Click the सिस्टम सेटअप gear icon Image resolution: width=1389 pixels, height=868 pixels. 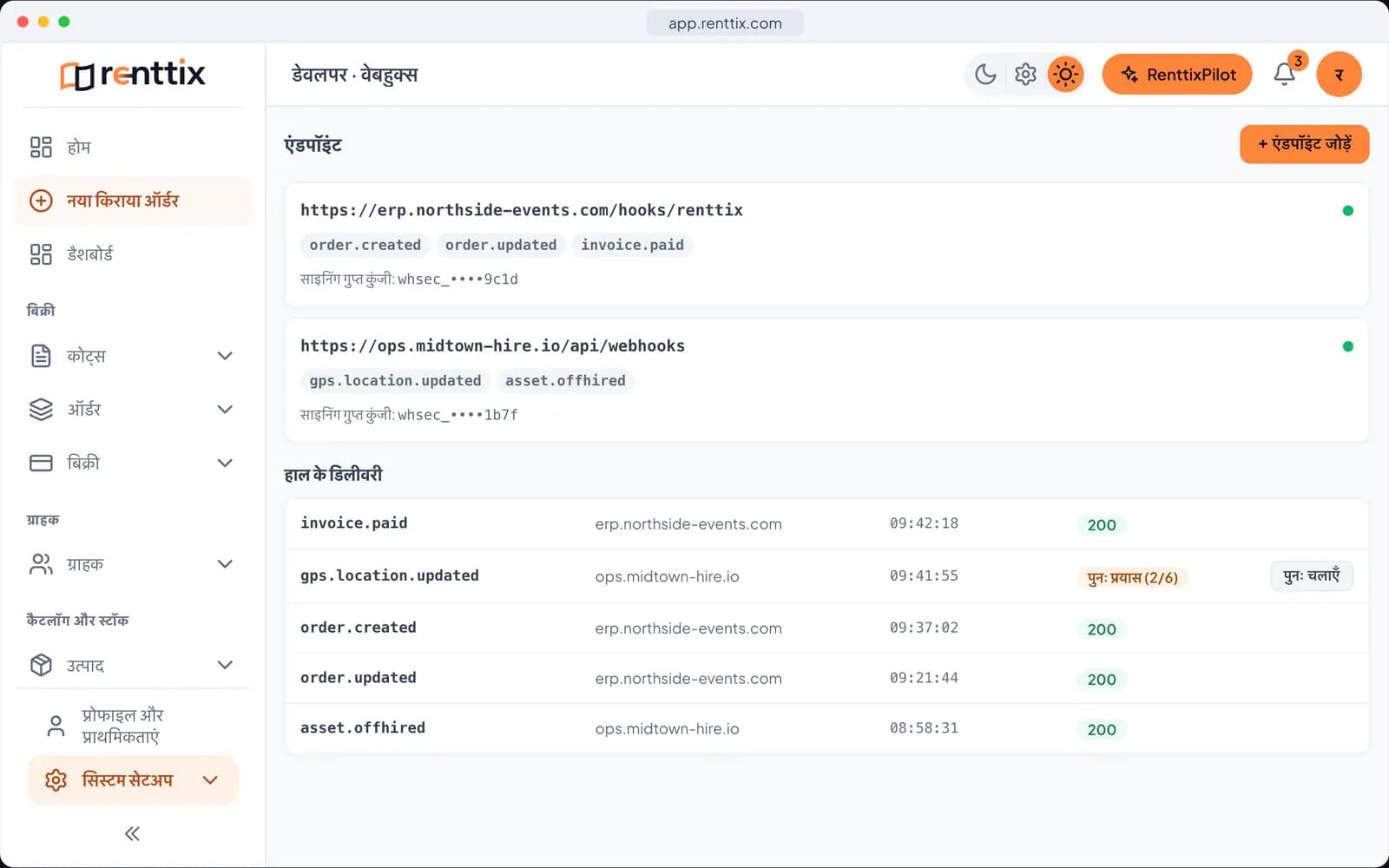pos(56,780)
